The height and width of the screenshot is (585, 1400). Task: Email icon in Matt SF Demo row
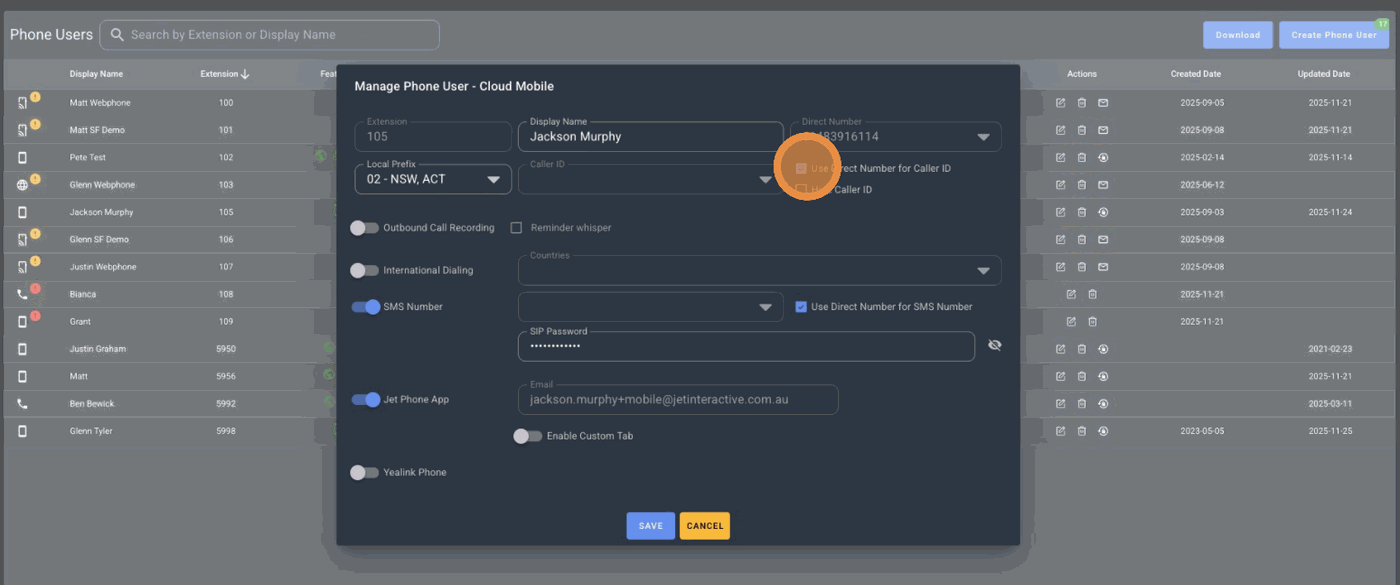(1103, 130)
